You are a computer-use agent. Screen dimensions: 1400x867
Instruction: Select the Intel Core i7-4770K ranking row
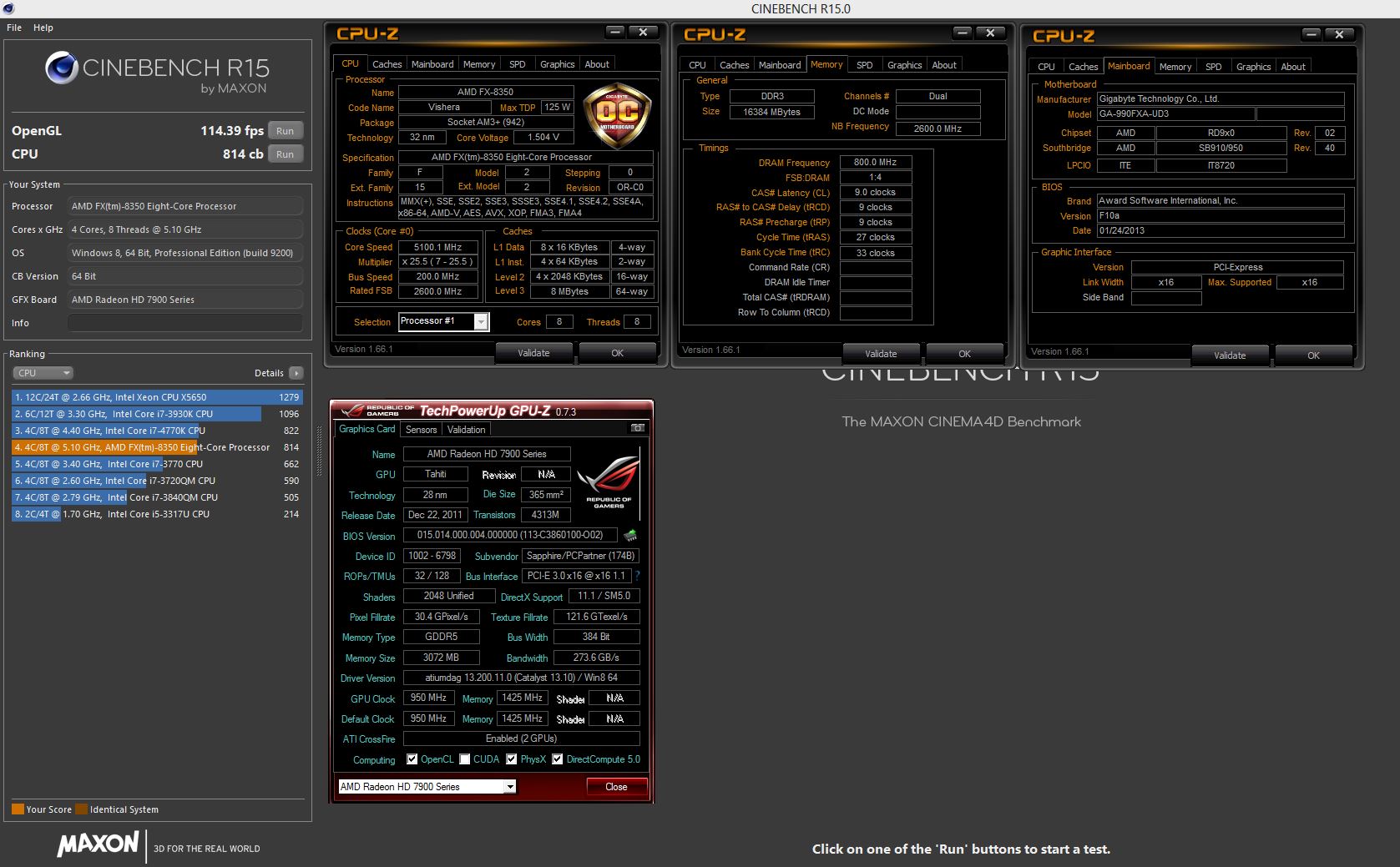click(157, 431)
